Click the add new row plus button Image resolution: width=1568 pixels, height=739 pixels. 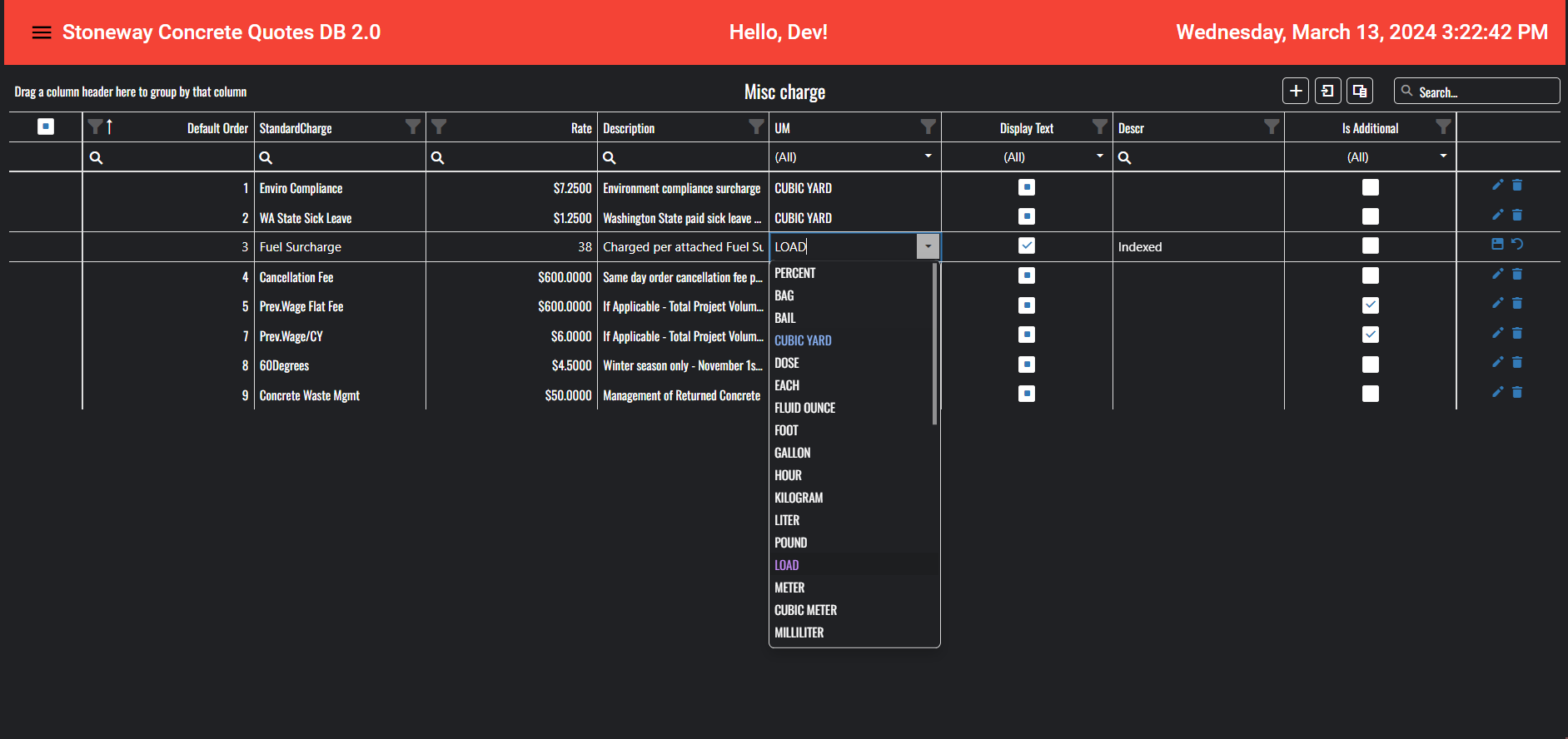coord(1296,91)
